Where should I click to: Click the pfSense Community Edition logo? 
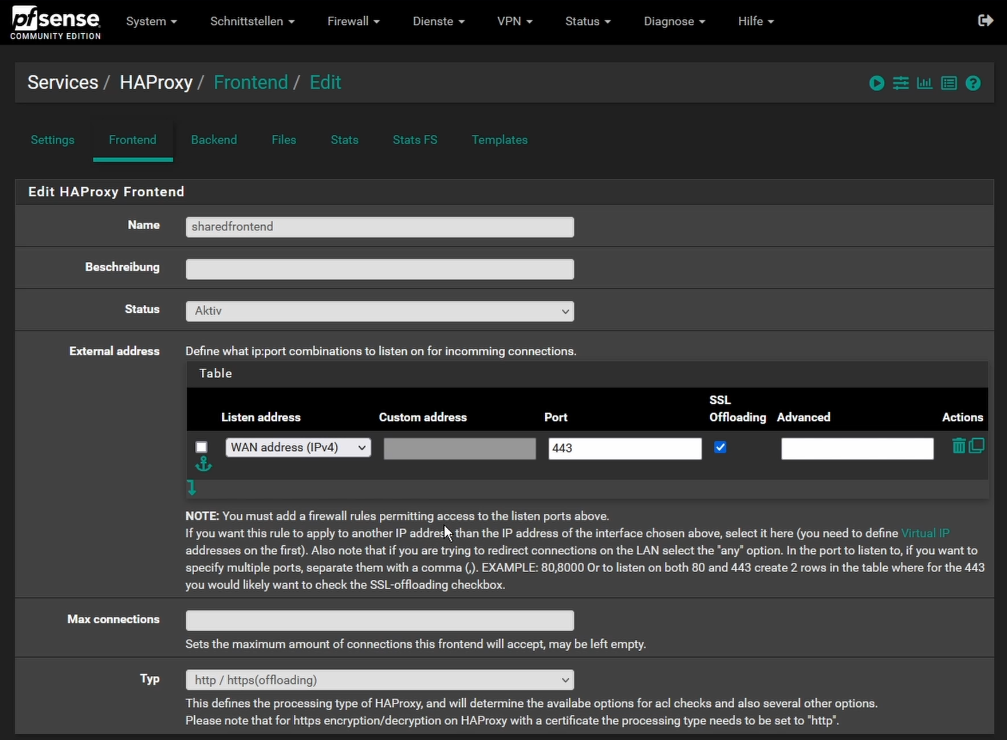[x=55, y=22]
